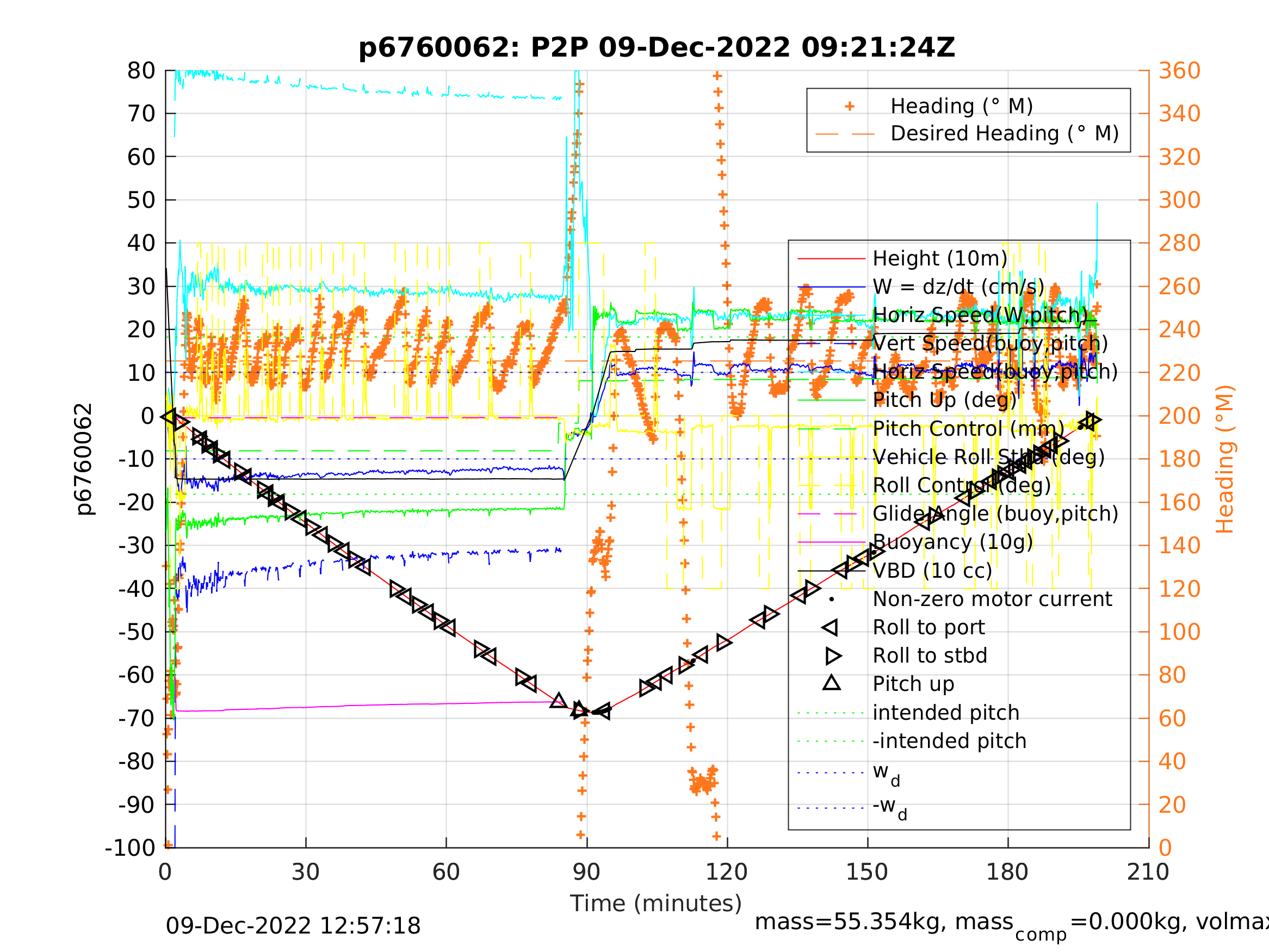Image resolution: width=1269 pixels, height=952 pixels.
Task: Click the orange plus heading marker in legend
Action: (x=850, y=106)
